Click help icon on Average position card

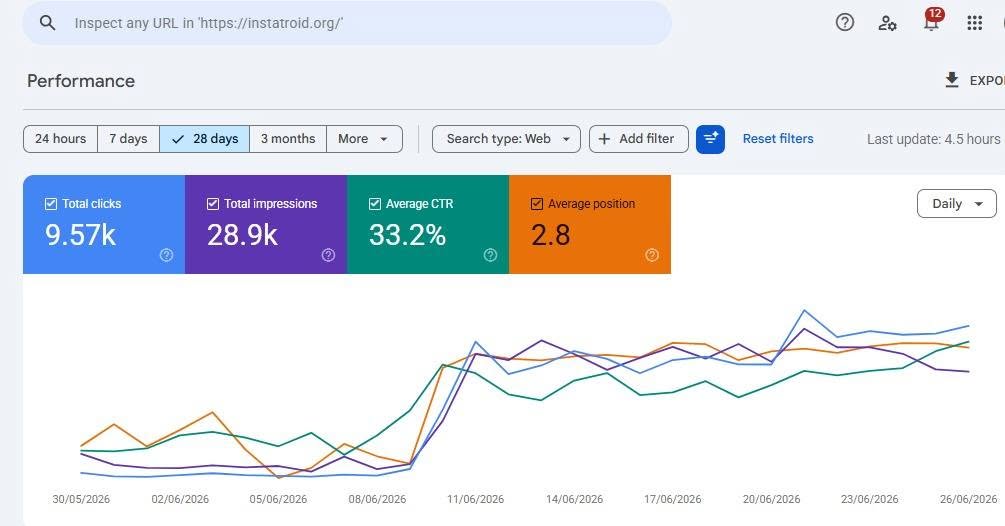click(652, 255)
